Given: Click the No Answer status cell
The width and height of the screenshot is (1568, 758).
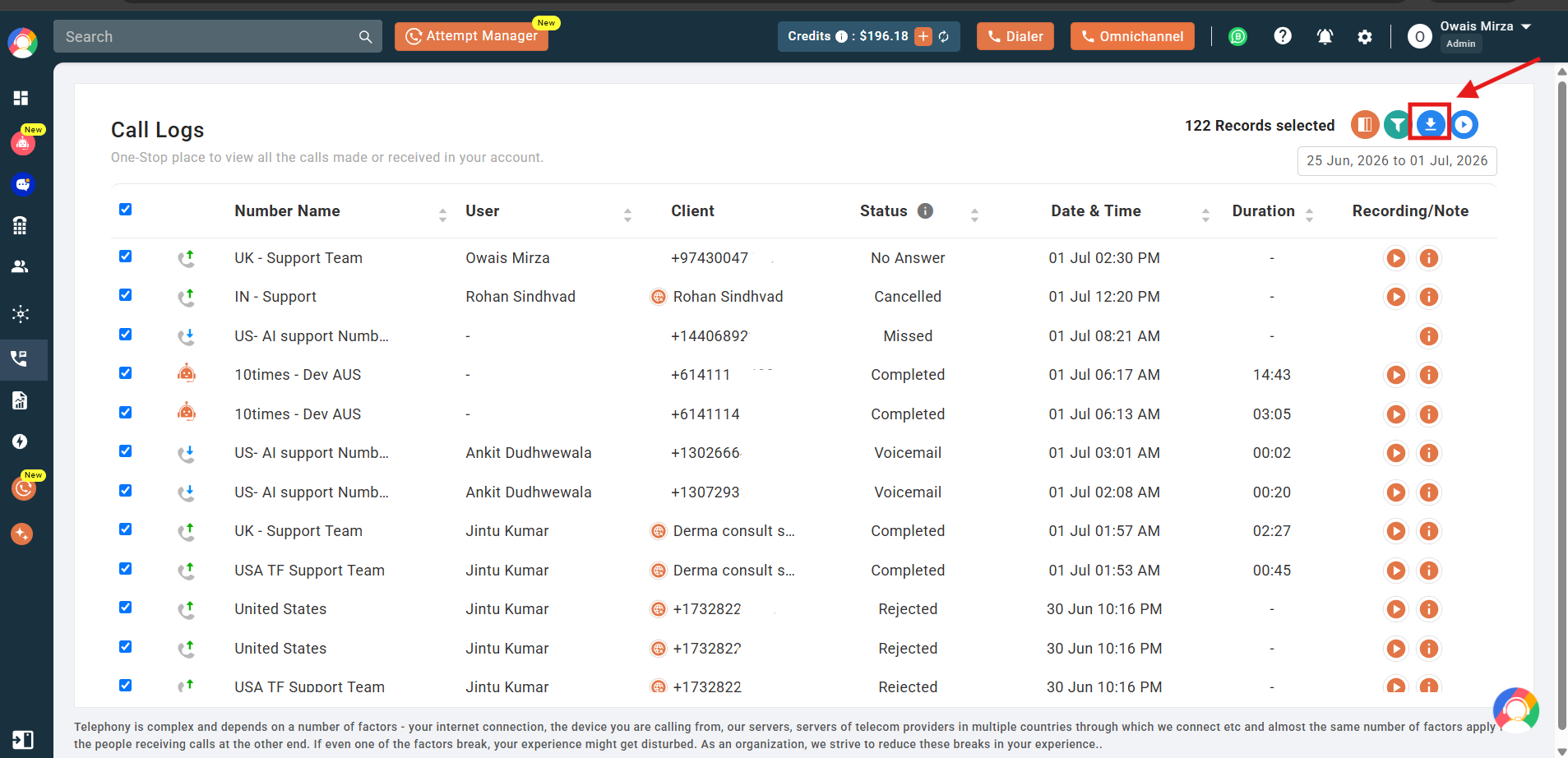Looking at the screenshot, I should click(908, 258).
